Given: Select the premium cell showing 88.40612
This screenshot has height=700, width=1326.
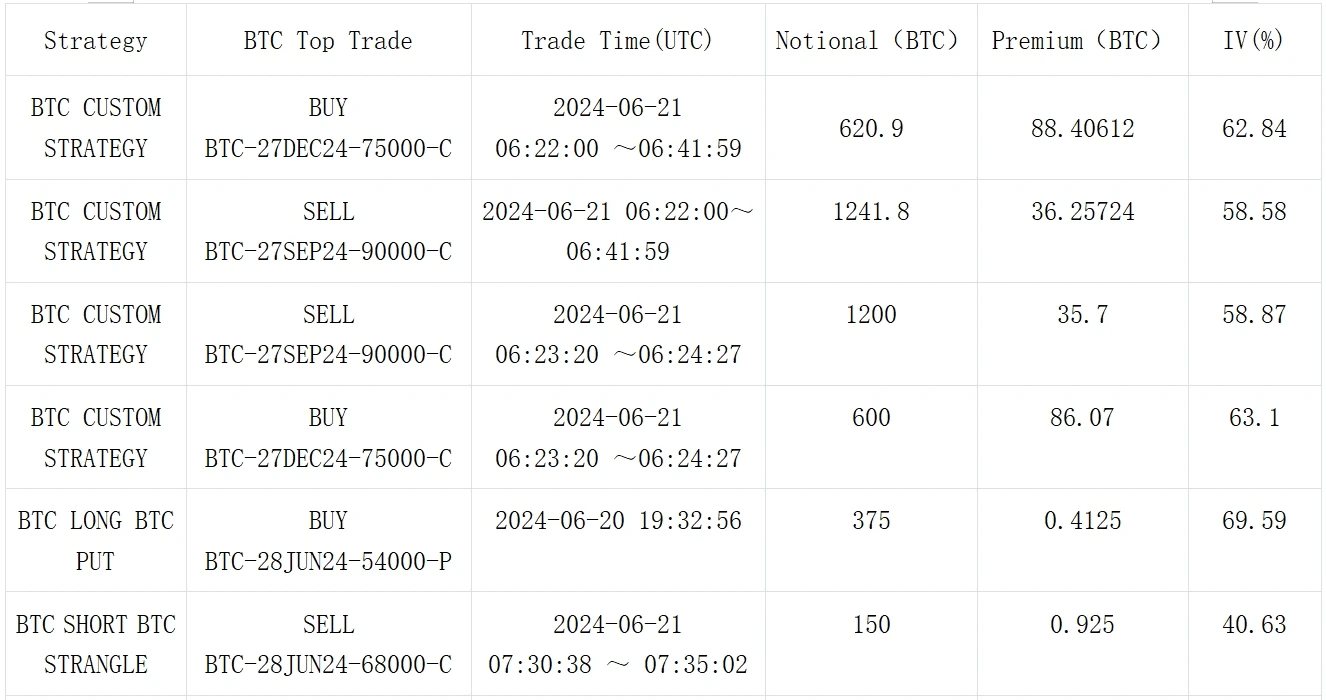Looking at the screenshot, I should coord(1082,129).
